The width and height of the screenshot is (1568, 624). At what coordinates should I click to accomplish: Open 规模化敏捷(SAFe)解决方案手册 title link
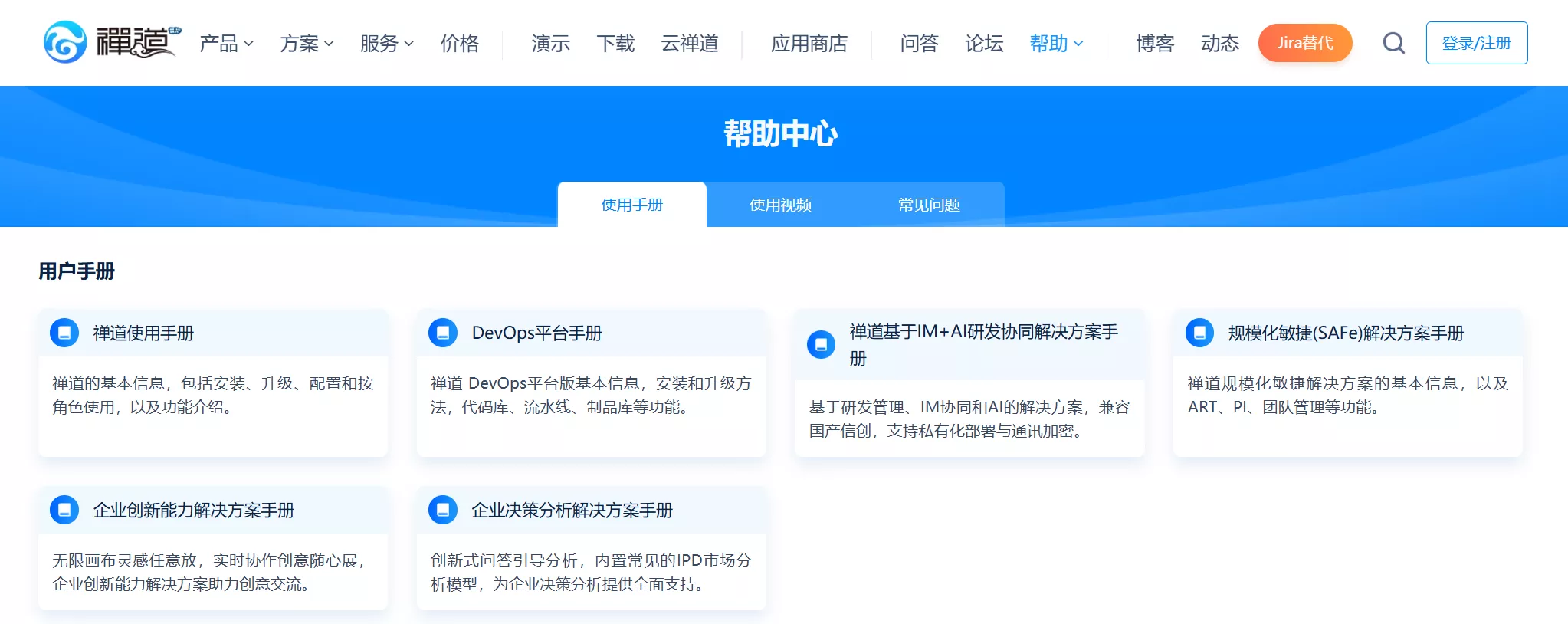click(x=1346, y=333)
